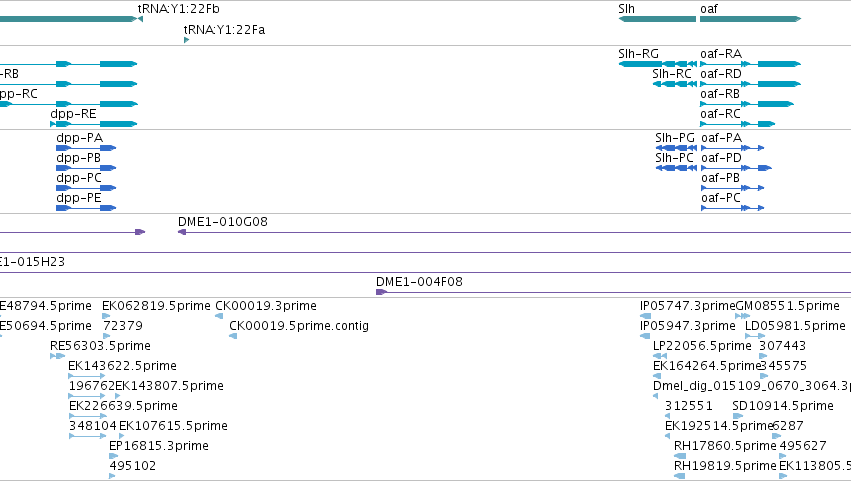The image size is (851, 481).
Task: Select the LD05981.5prime EST arrow
Action: (x=755, y=336)
